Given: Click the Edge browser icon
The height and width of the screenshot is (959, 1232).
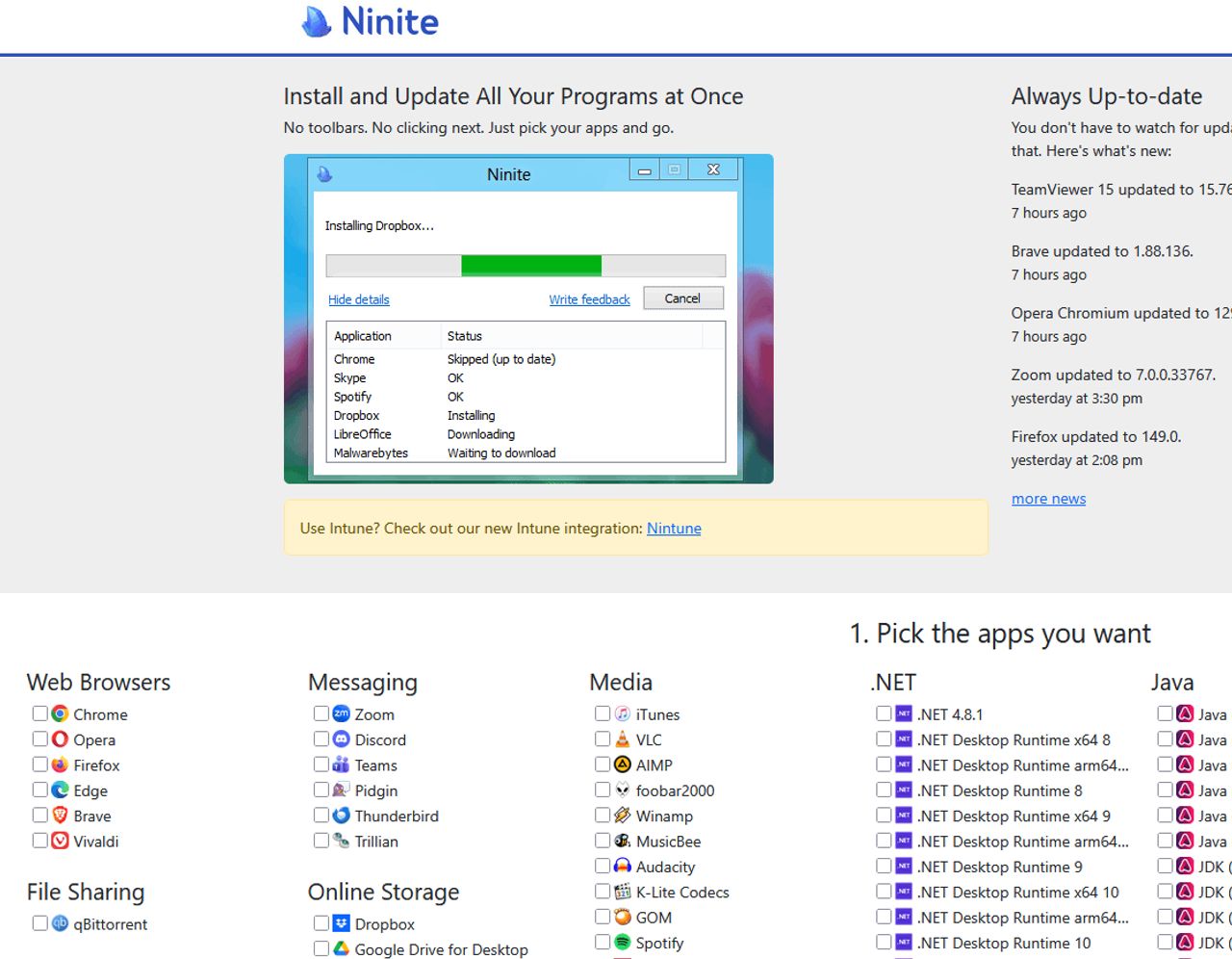Looking at the screenshot, I should click(60, 790).
